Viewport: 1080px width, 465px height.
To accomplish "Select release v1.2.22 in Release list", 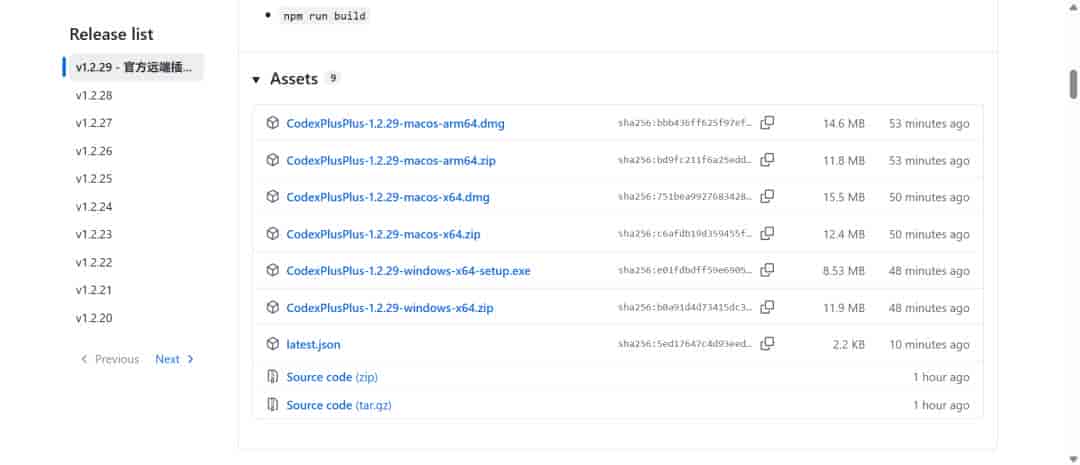I will click(94, 262).
